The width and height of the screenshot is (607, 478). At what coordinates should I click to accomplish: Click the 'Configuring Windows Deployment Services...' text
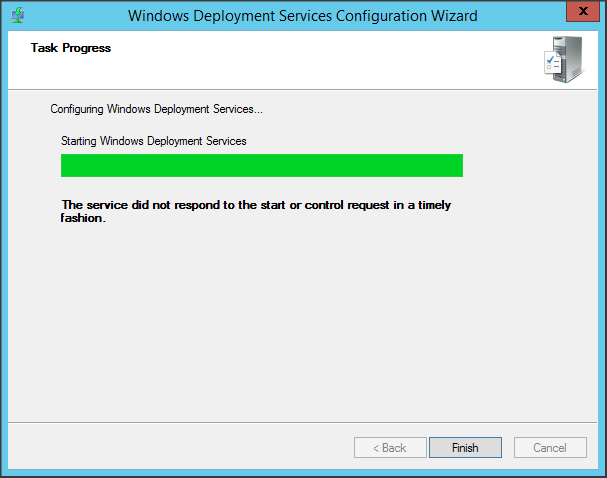click(157, 109)
